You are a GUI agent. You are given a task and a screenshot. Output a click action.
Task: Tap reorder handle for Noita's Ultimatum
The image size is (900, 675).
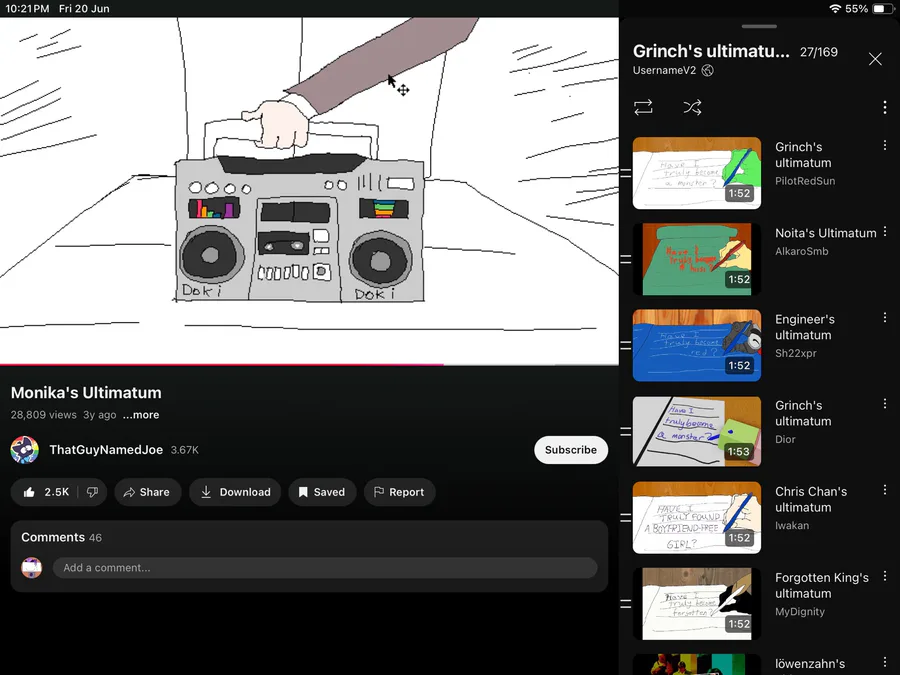pyautogui.click(x=626, y=259)
